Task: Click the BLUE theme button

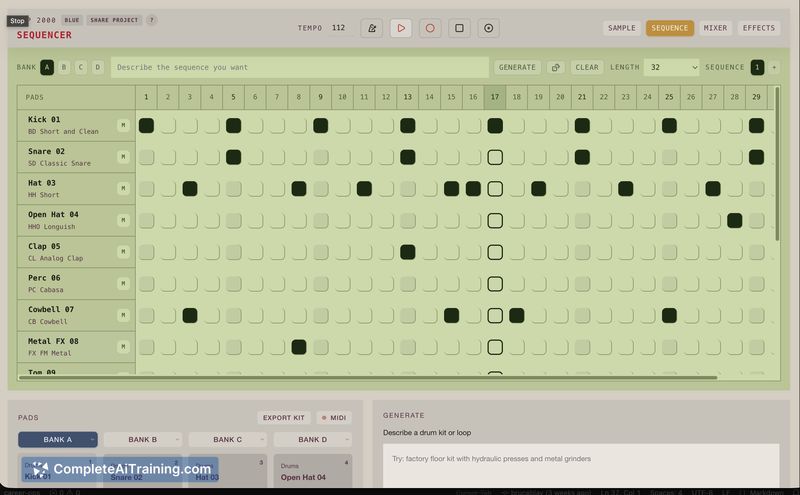Action: click(72, 20)
